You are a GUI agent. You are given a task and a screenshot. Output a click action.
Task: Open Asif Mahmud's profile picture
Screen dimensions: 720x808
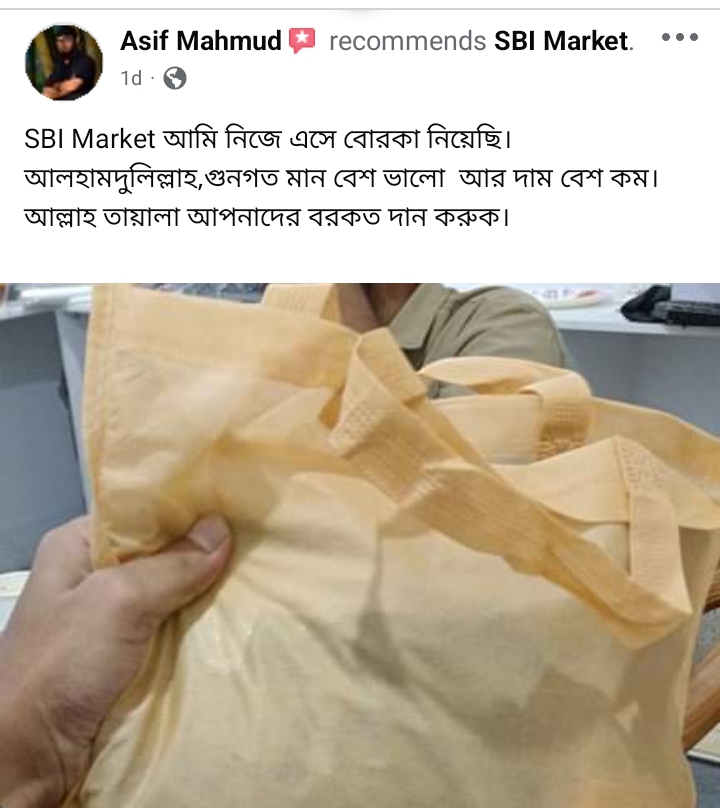tap(63, 62)
